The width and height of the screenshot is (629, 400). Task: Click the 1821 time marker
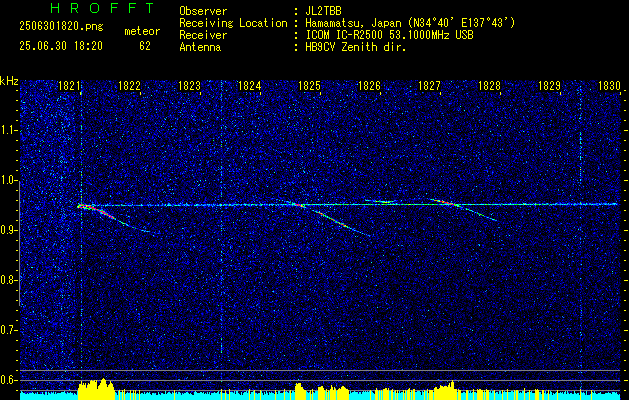coord(69,86)
